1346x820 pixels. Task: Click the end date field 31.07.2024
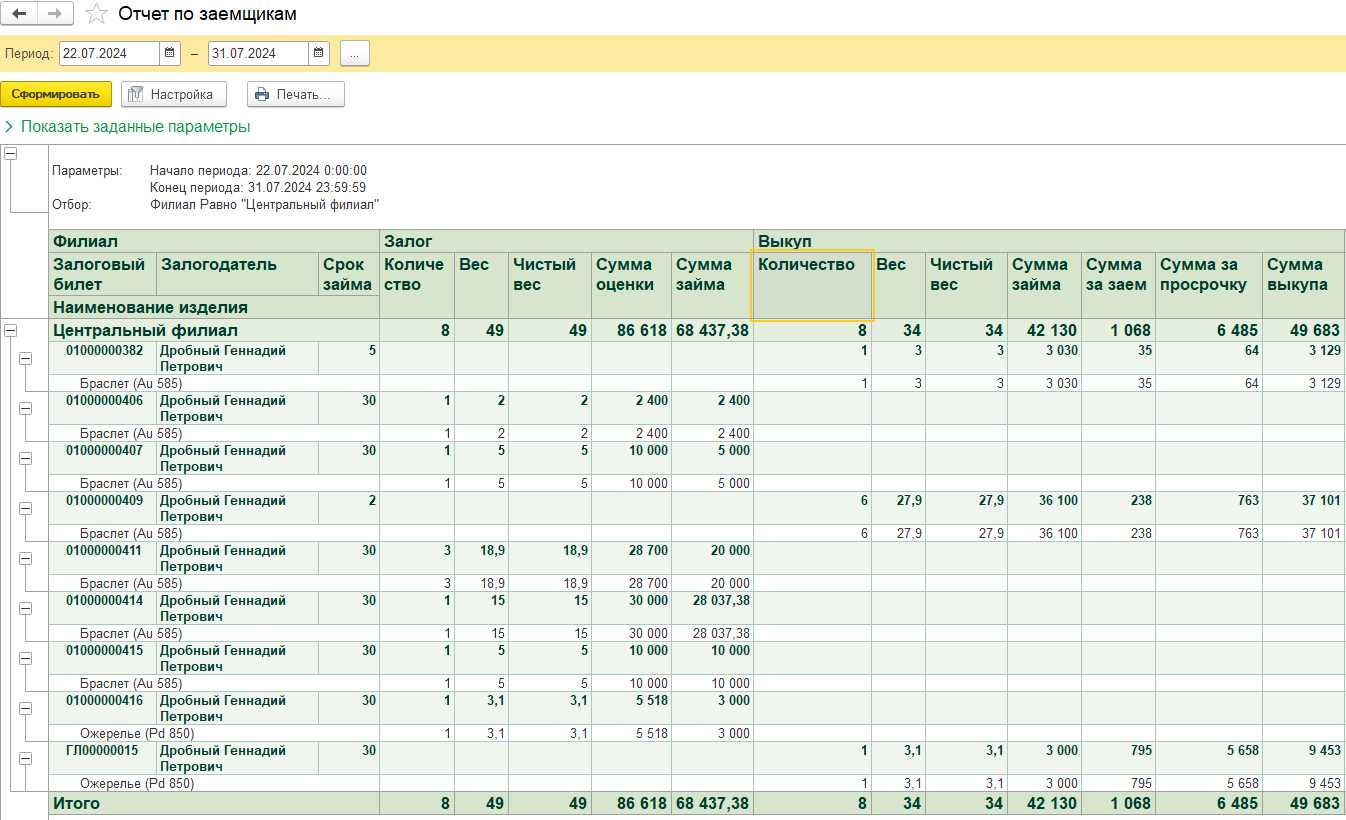259,53
